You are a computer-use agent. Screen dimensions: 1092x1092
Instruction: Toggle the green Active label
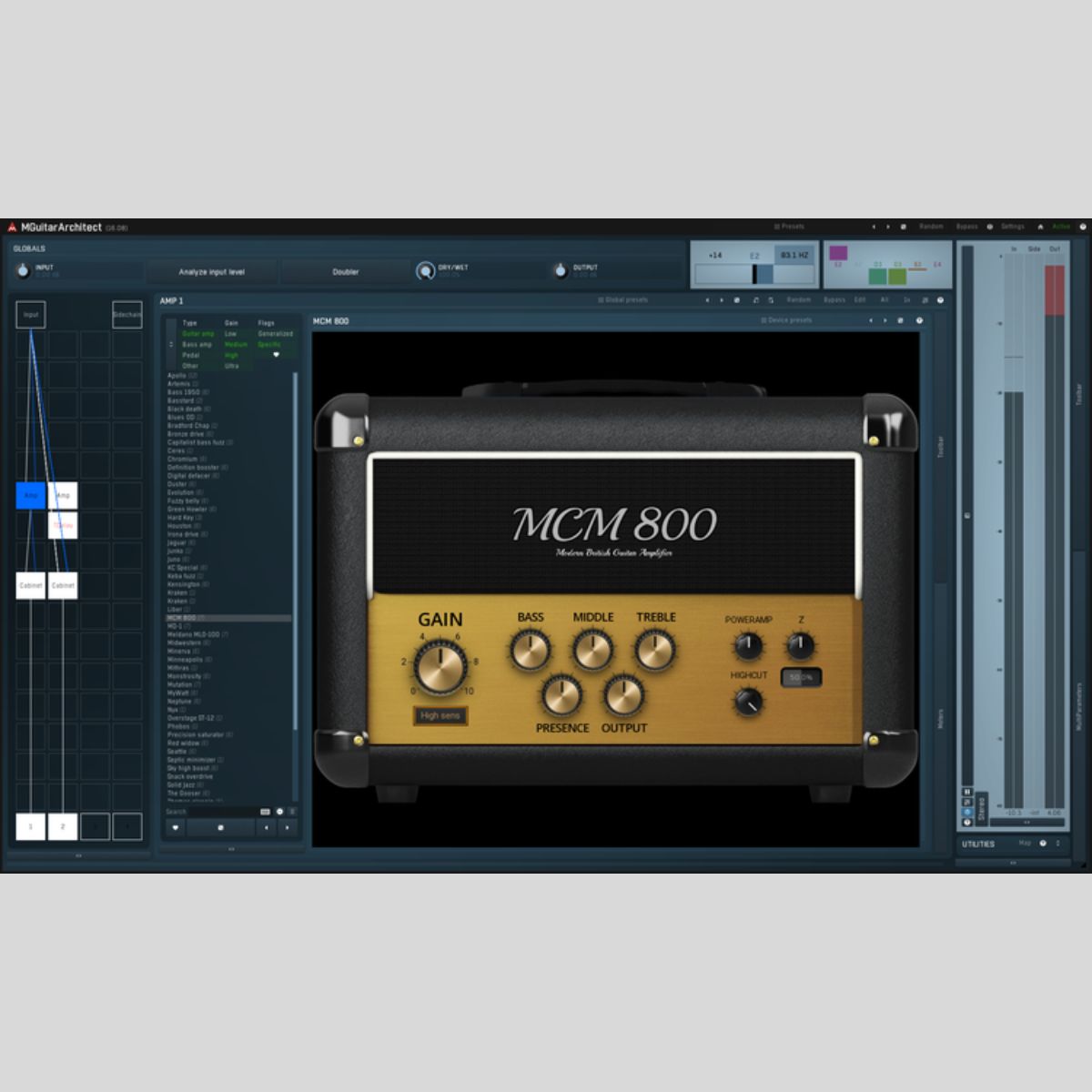coord(1061,227)
